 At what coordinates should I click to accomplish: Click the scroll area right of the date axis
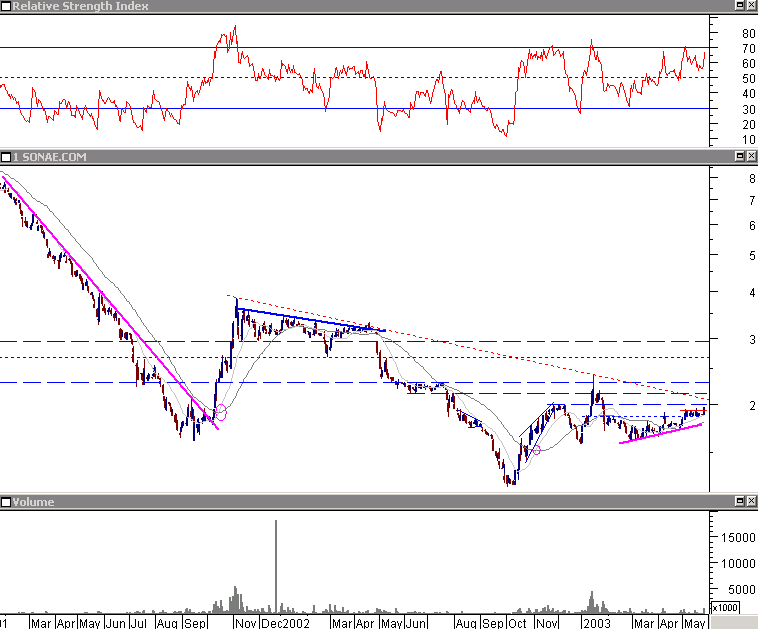734,622
